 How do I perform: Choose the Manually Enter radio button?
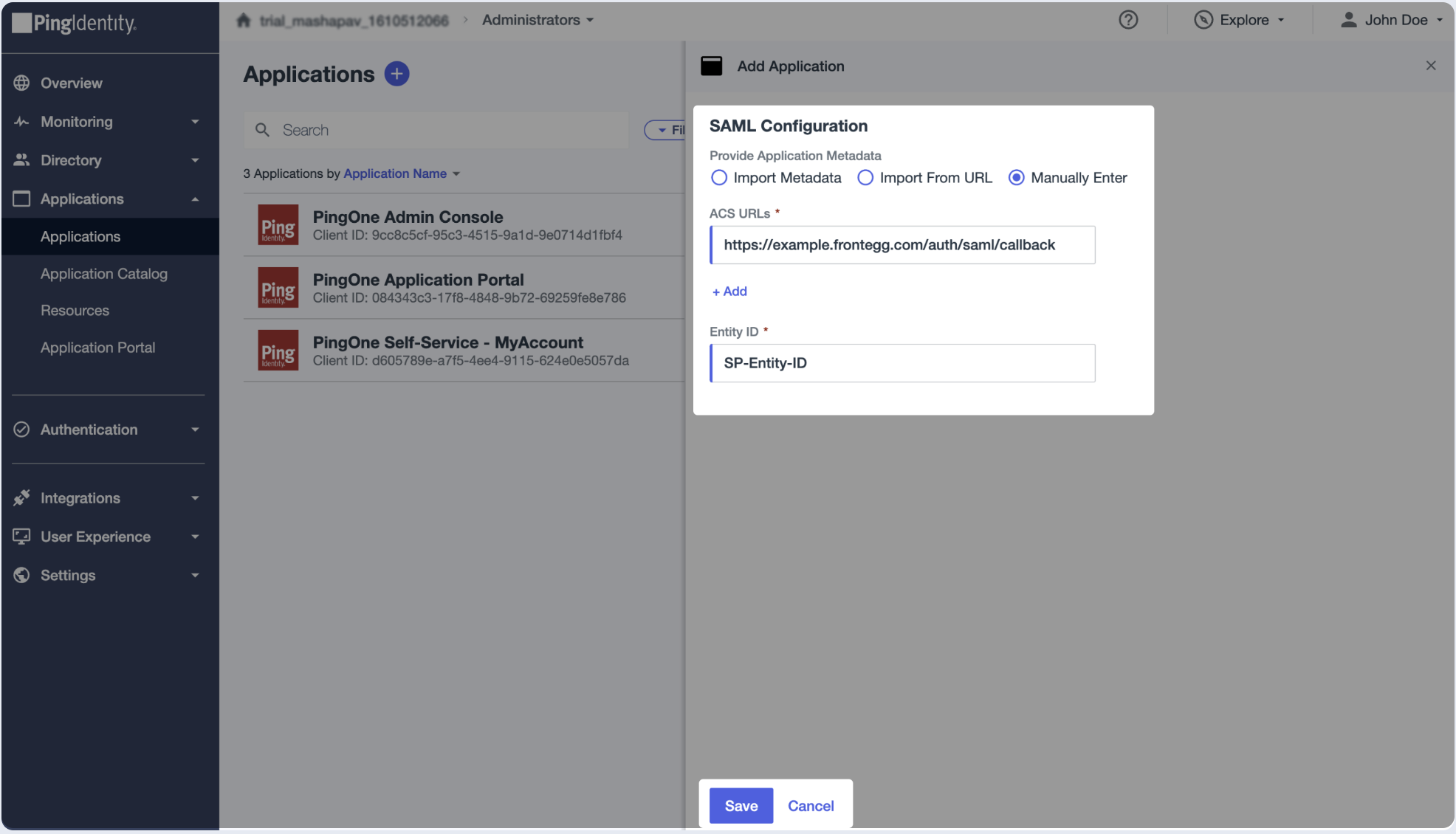click(x=1016, y=178)
